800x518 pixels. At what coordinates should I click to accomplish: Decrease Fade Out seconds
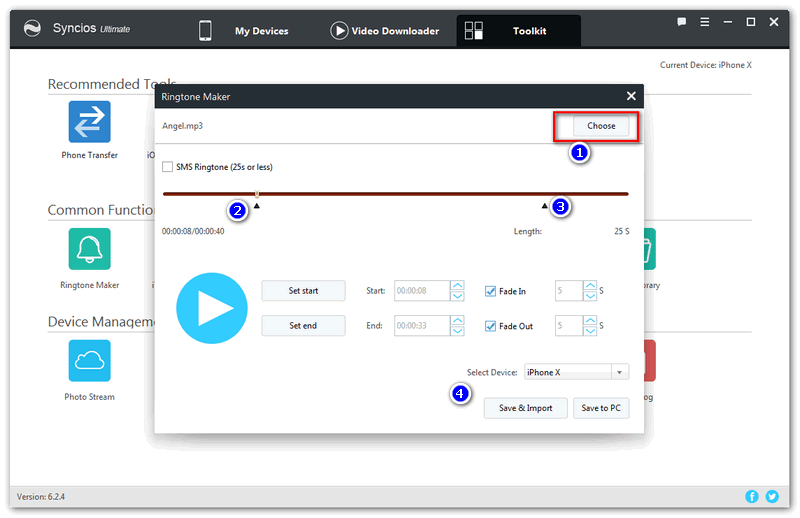pos(590,331)
